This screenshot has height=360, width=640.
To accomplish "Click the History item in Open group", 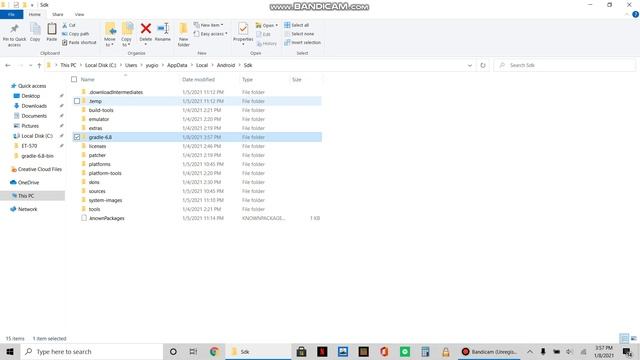I will click(267, 43).
